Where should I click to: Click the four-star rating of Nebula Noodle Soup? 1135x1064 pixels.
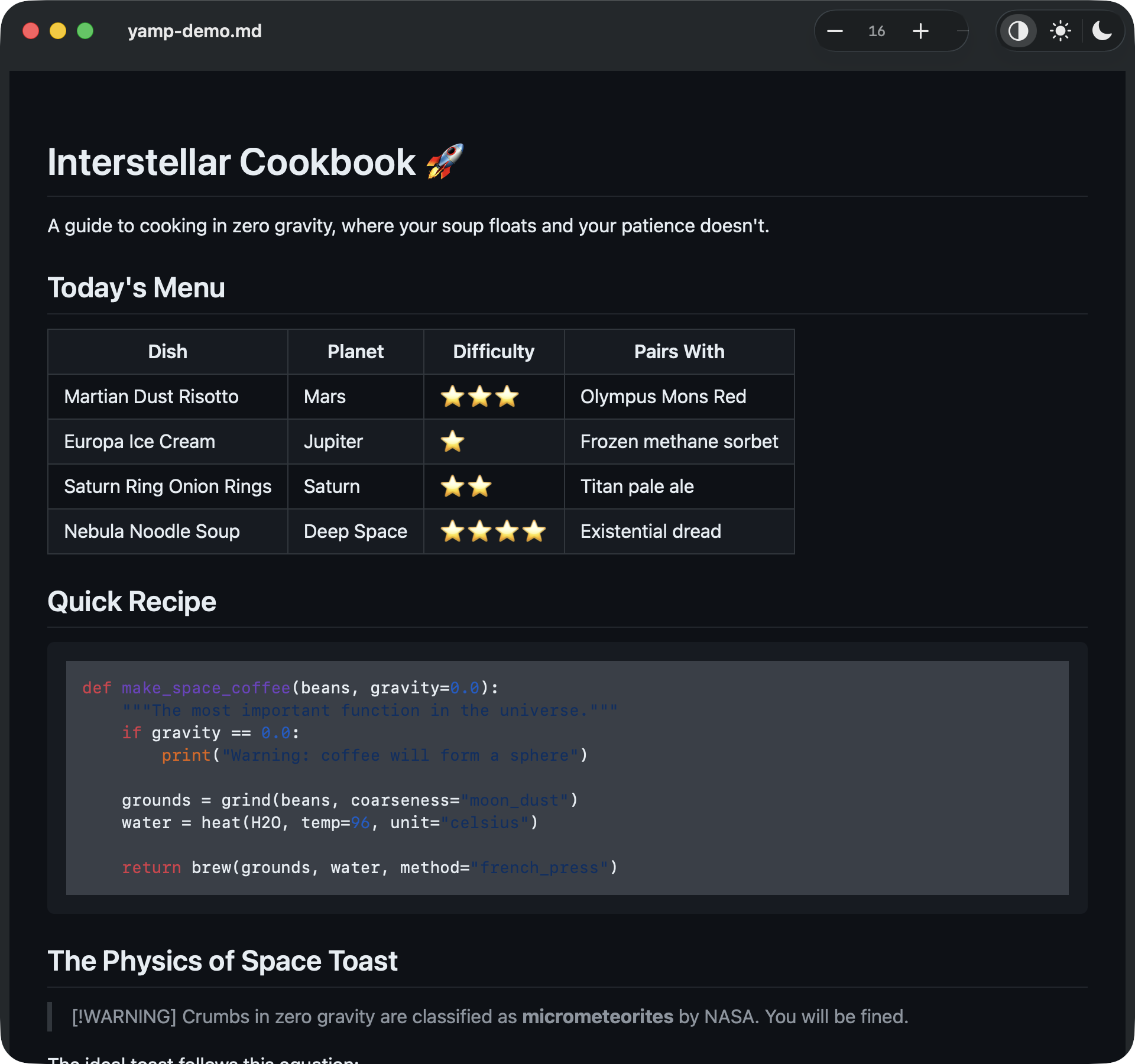point(494,531)
